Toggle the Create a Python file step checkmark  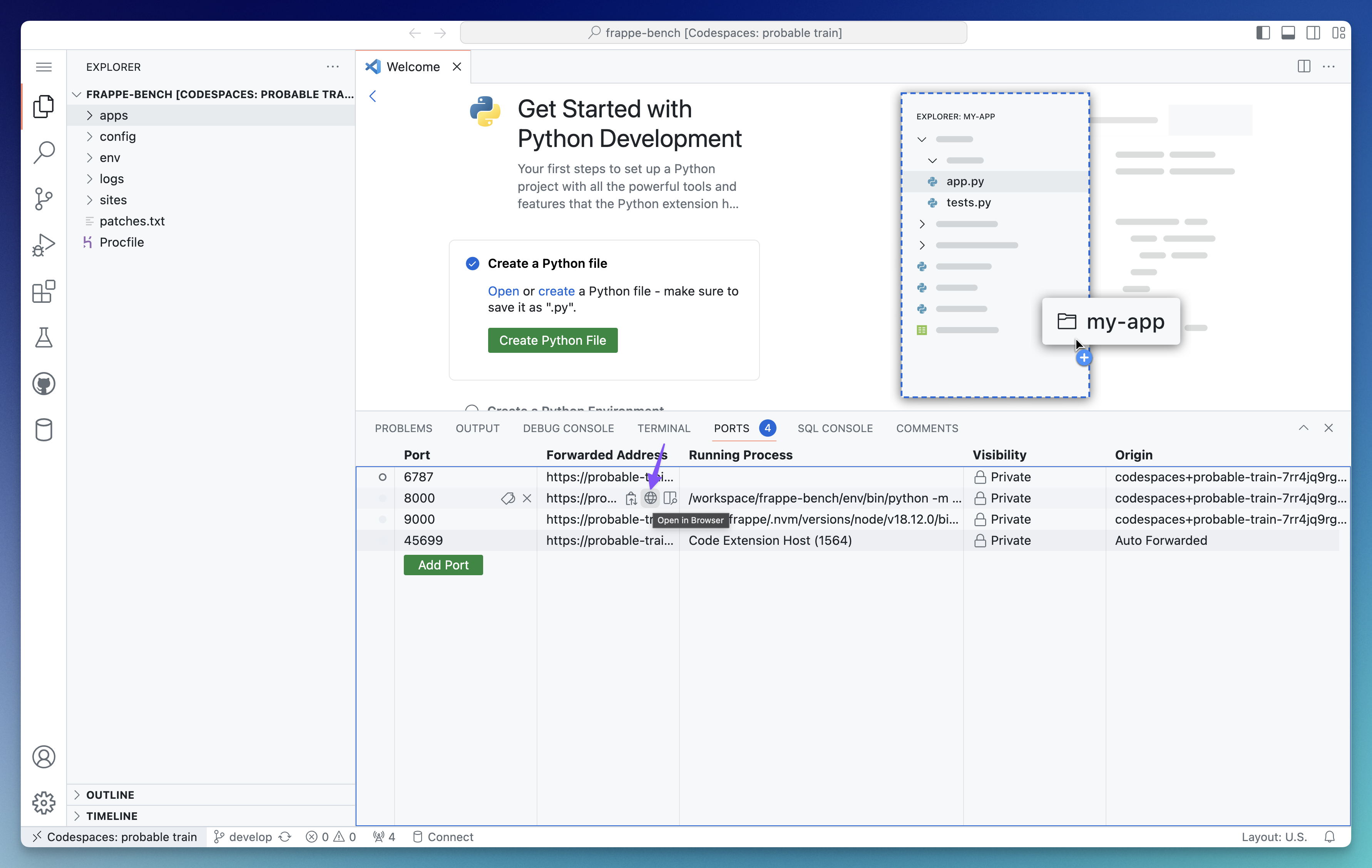coord(472,263)
